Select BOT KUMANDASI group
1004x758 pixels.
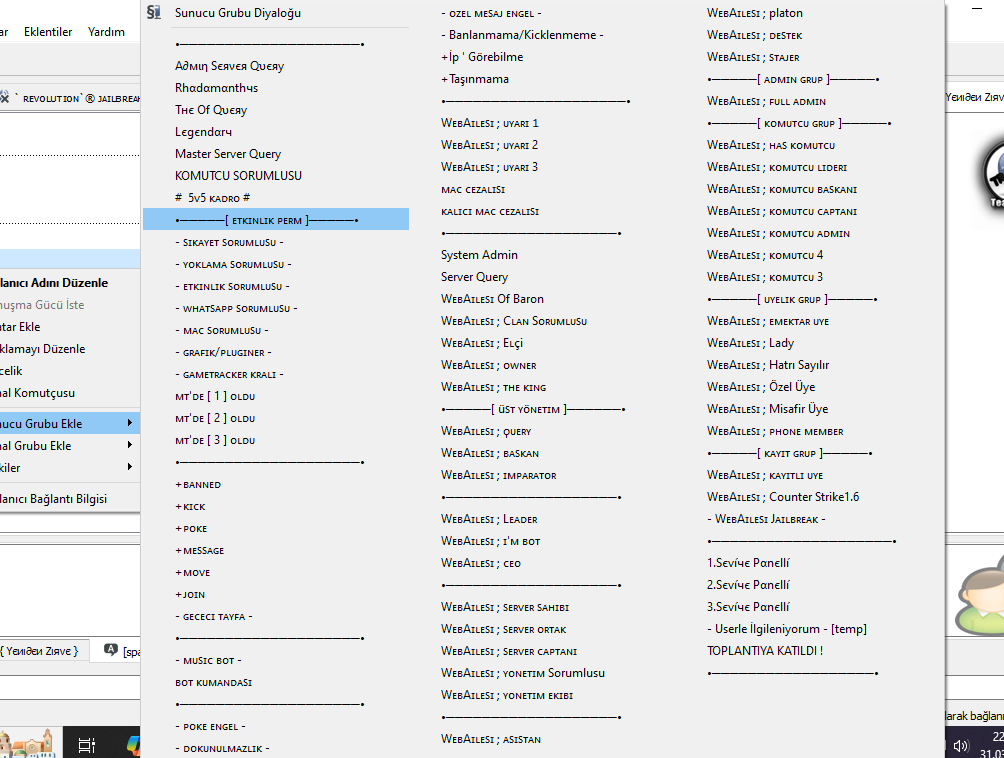coord(213,683)
